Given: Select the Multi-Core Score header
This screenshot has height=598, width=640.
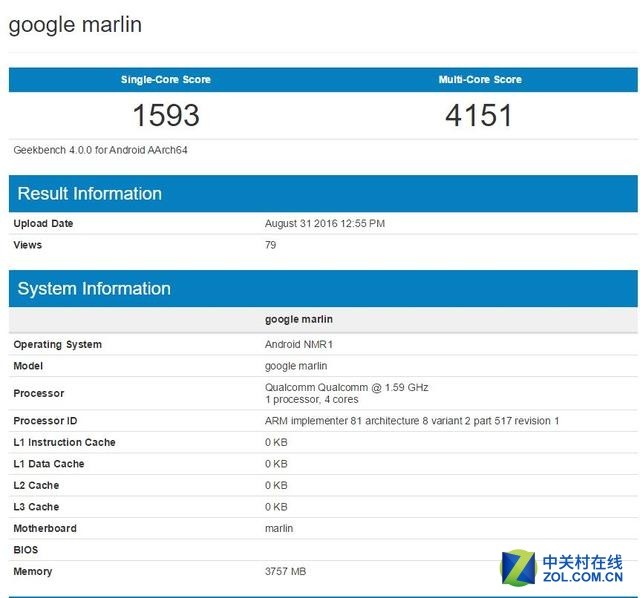Looking at the screenshot, I should click(x=480, y=80).
